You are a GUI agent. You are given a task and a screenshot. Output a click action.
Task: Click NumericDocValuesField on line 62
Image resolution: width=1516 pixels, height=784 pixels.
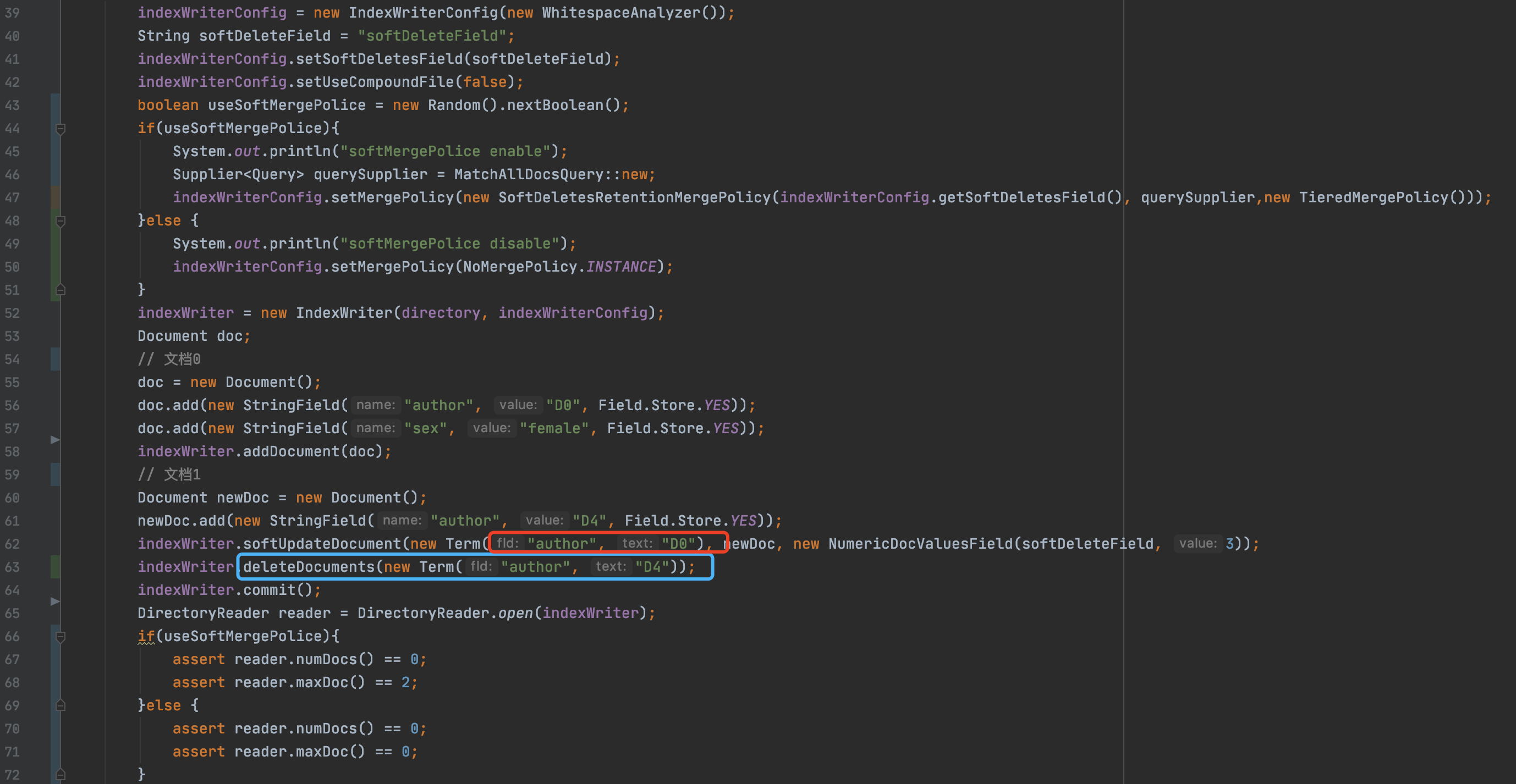(920, 544)
